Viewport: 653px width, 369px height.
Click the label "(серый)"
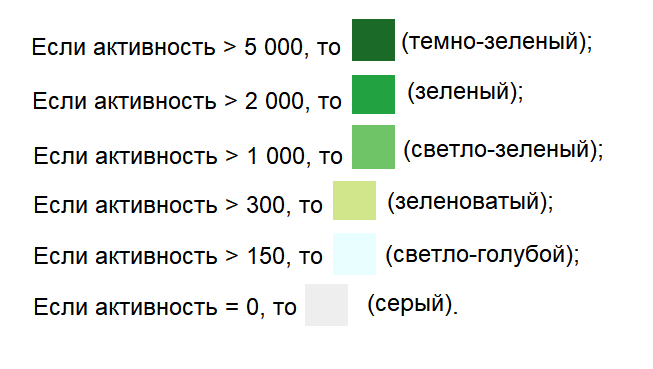point(410,304)
